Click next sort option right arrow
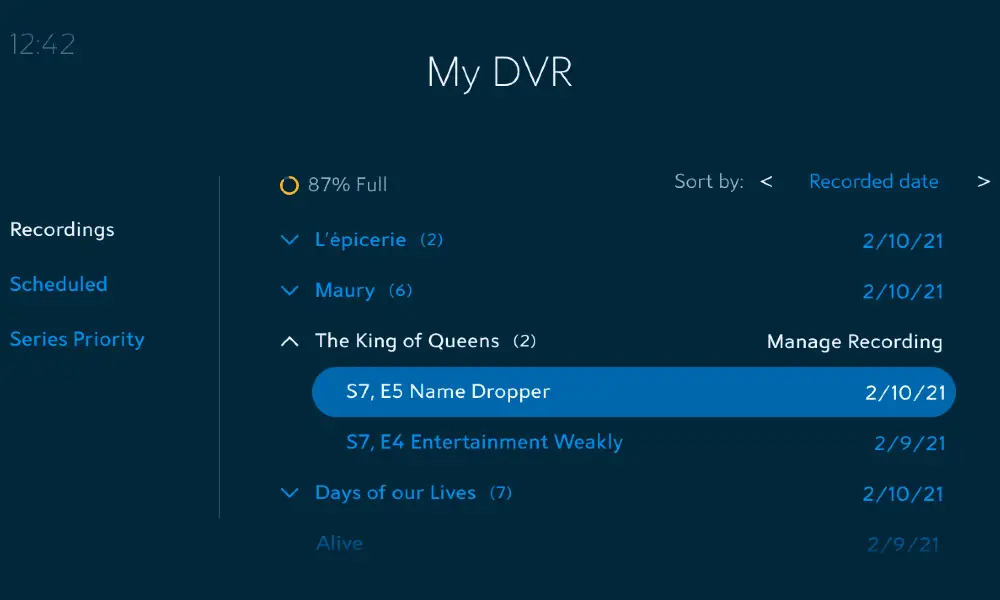This screenshot has height=600, width=1000. [983, 182]
